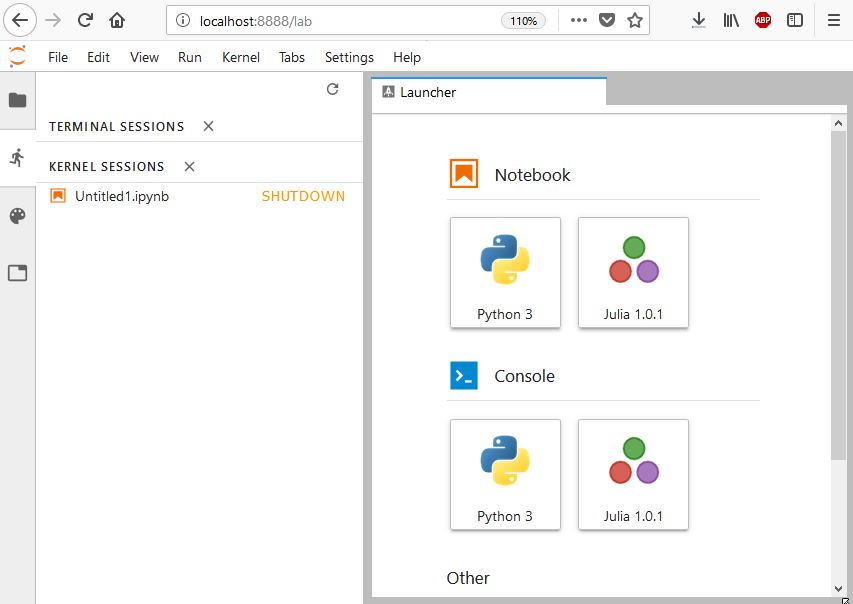Refresh the running sessions list
The width and height of the screenshot is (853, 604).
pos(332,89)
